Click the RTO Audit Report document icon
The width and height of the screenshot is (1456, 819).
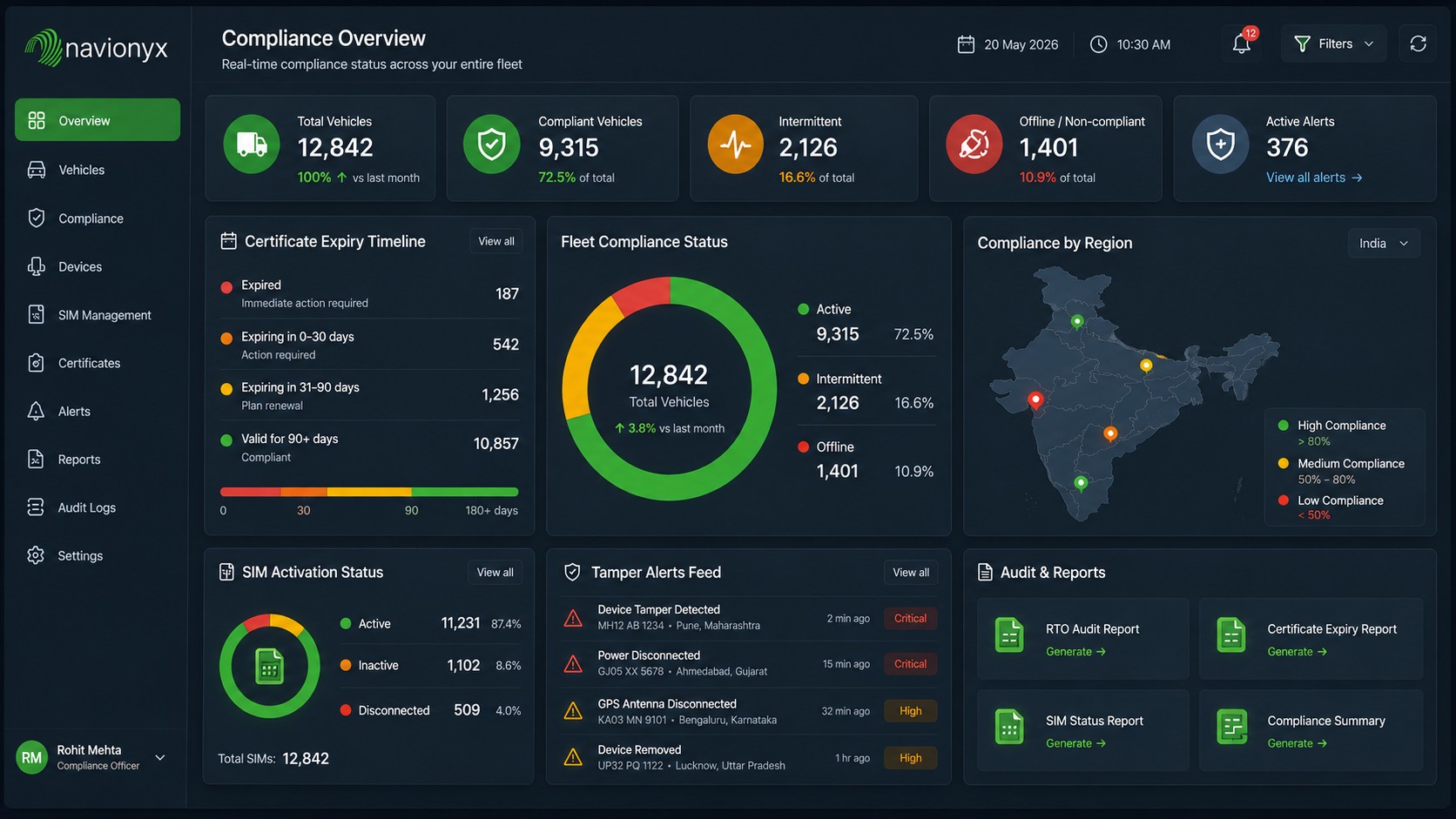(x=1009, y=635)
